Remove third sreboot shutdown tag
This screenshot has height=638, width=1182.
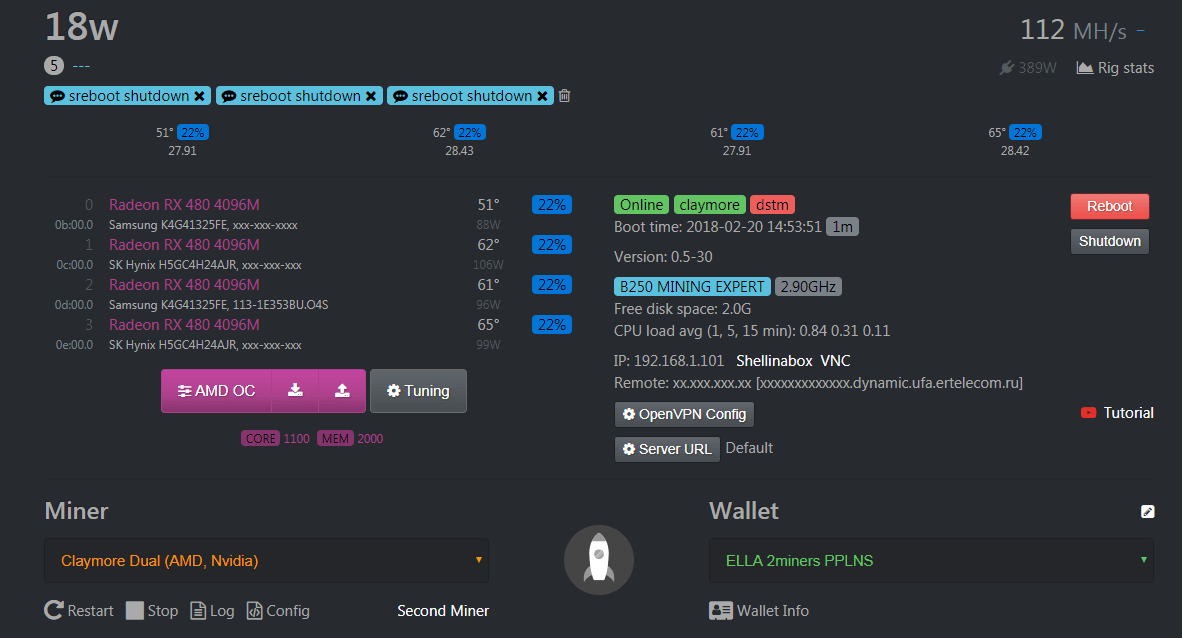[542, 96]
